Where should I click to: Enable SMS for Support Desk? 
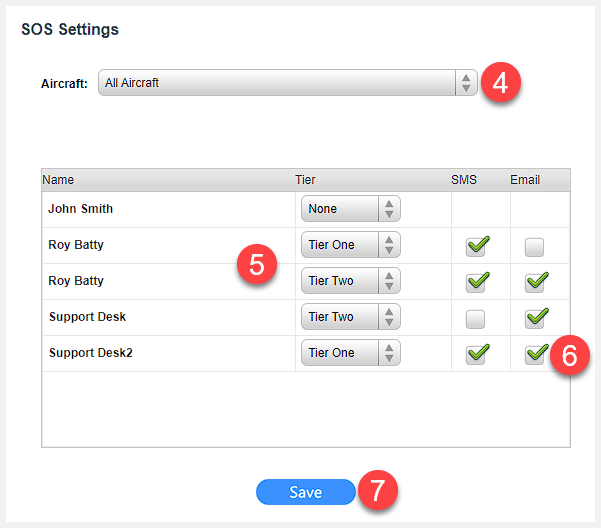(475, 319)
